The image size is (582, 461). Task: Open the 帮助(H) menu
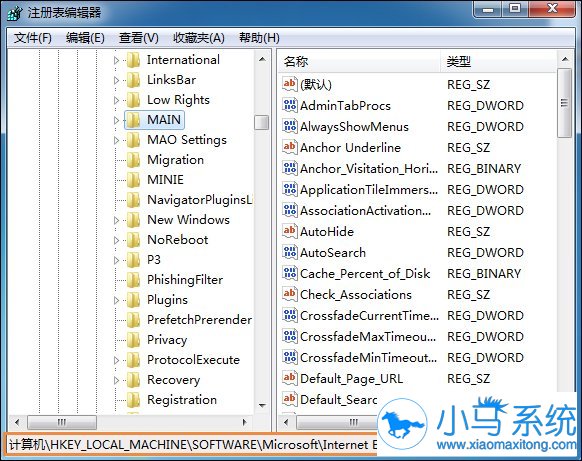[259, 37]
